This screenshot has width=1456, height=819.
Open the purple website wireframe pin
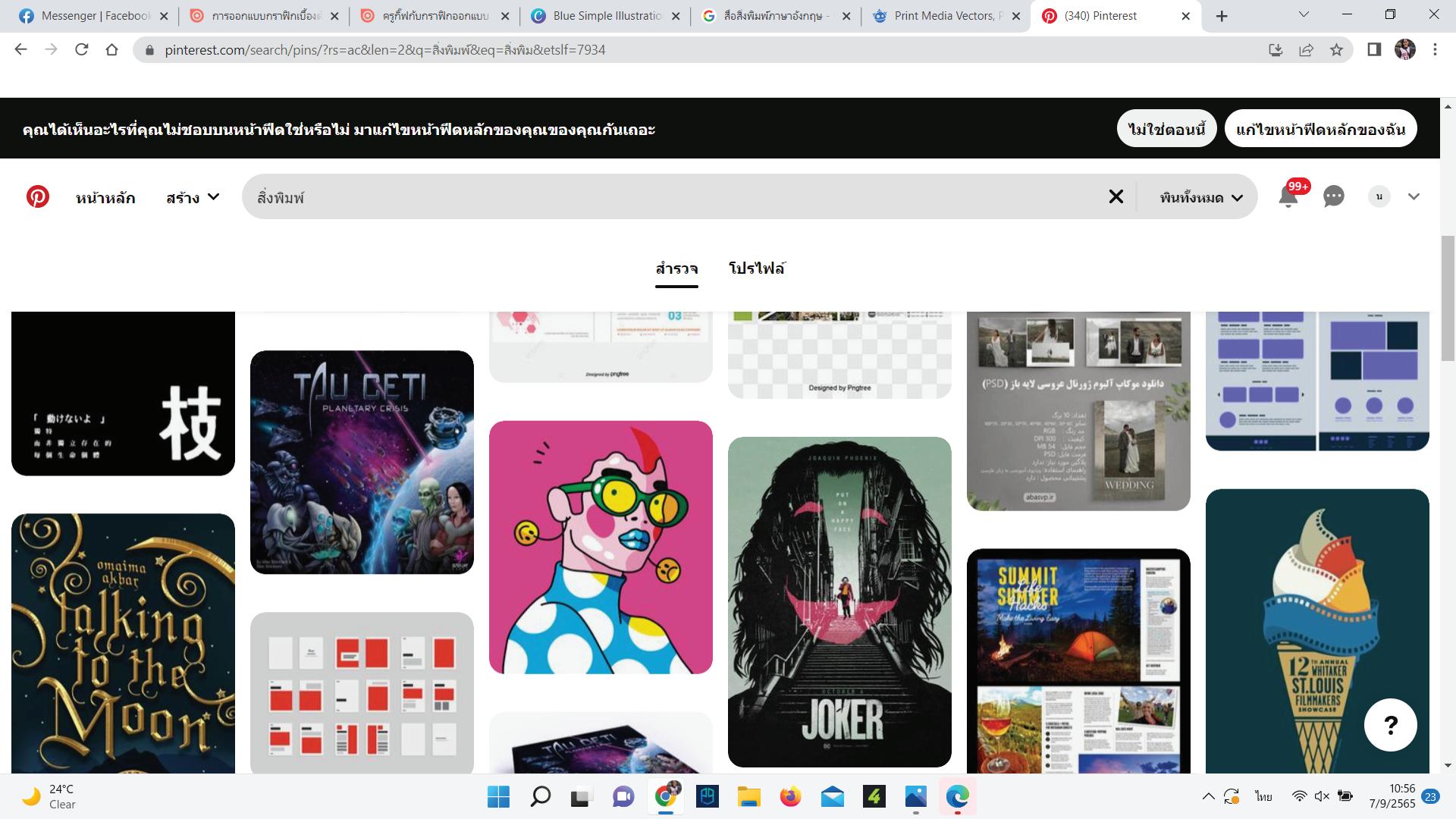(1317, 381)
